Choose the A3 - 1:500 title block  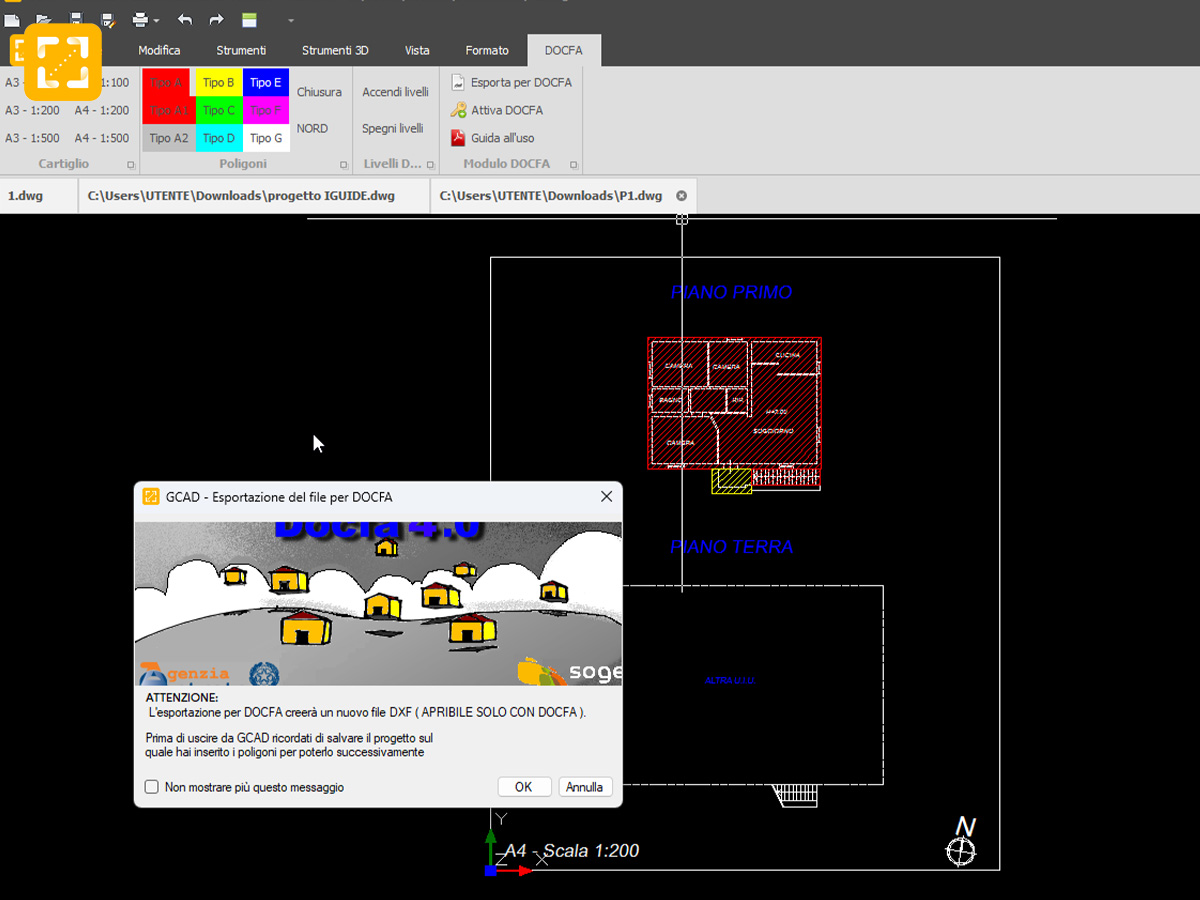(x=32, y=138)
